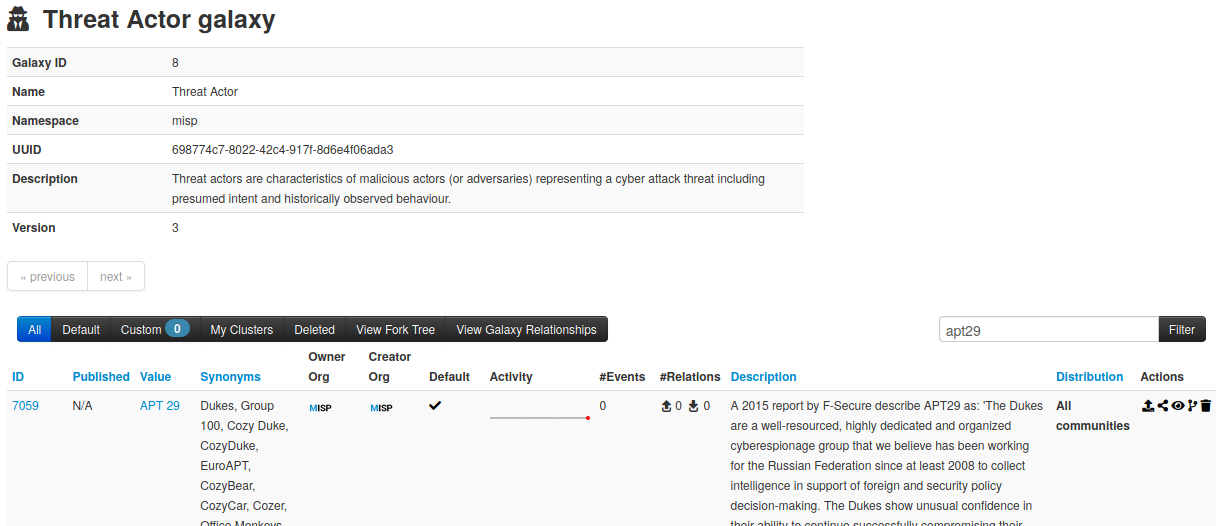This screenshot has width=1224, height=526.
Task: Open cluster ID 7059 link
Action: 25,406
